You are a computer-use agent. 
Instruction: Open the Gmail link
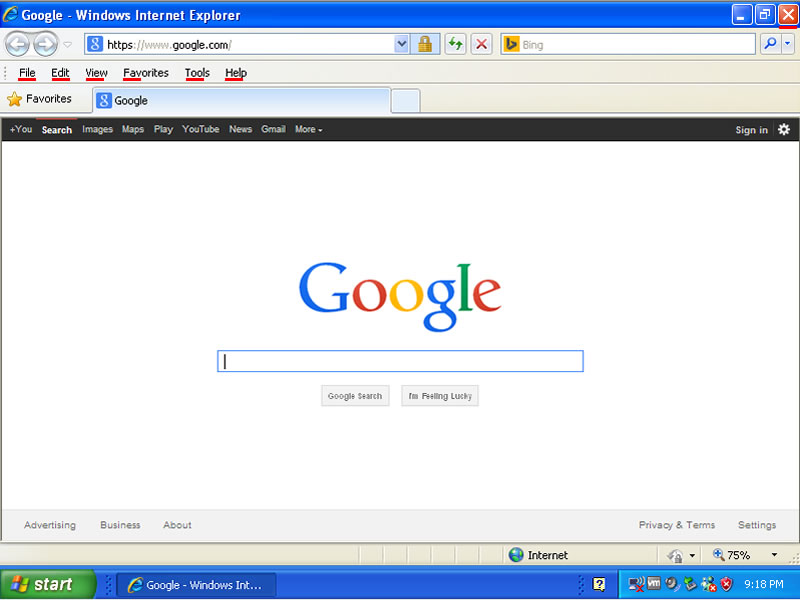(273, 130)
